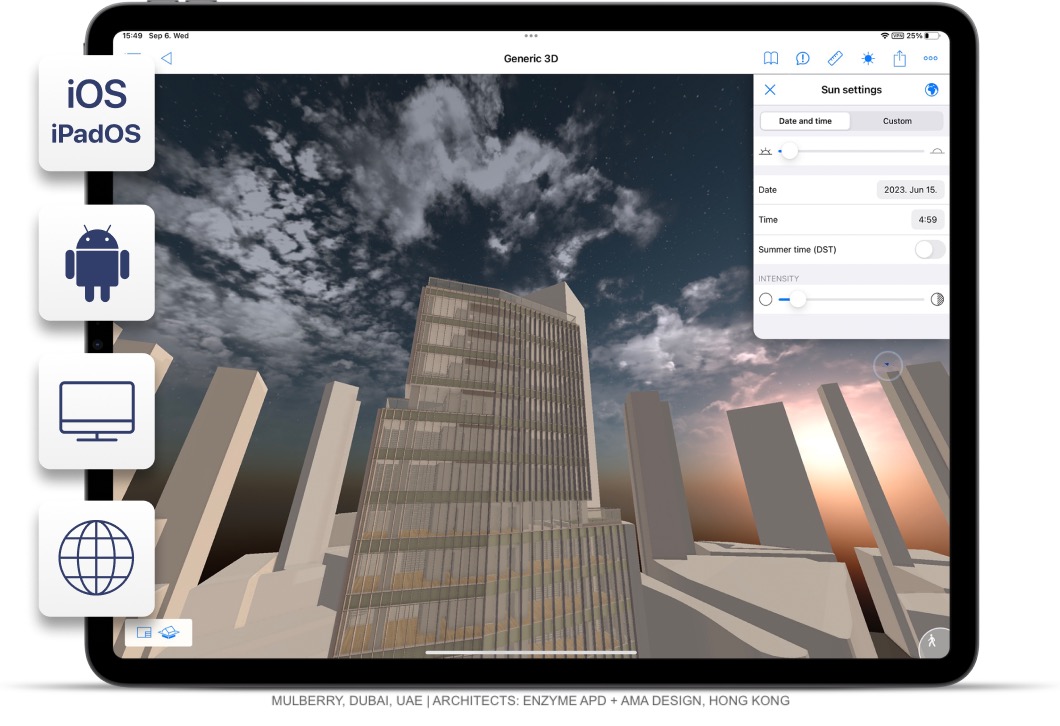Open the more options ellipsis menu

[x=930, y=58]
